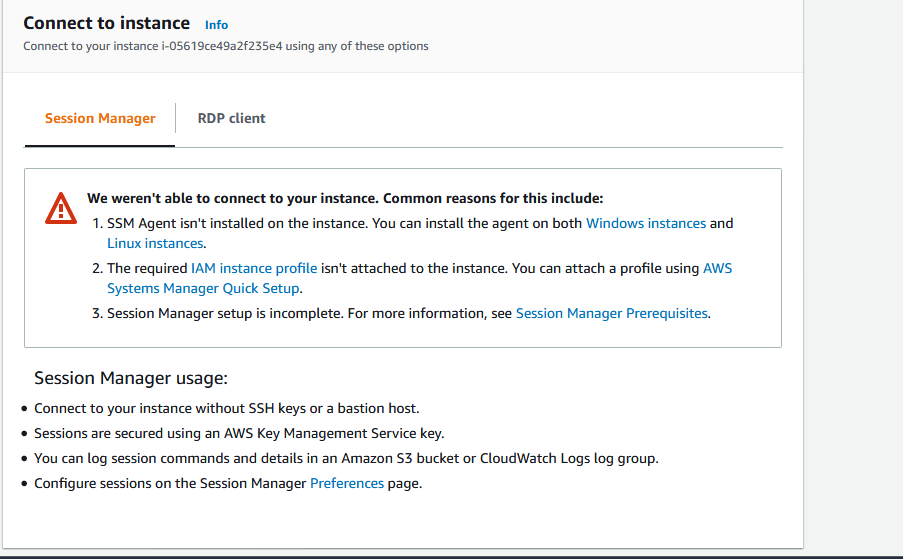Go to the Preferences page link

click(x=347, y=483)
